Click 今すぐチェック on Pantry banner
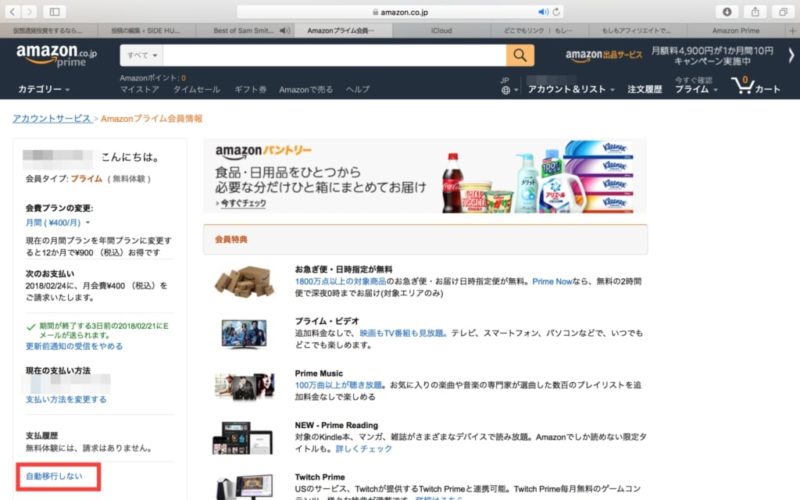 tap(243, 203)
